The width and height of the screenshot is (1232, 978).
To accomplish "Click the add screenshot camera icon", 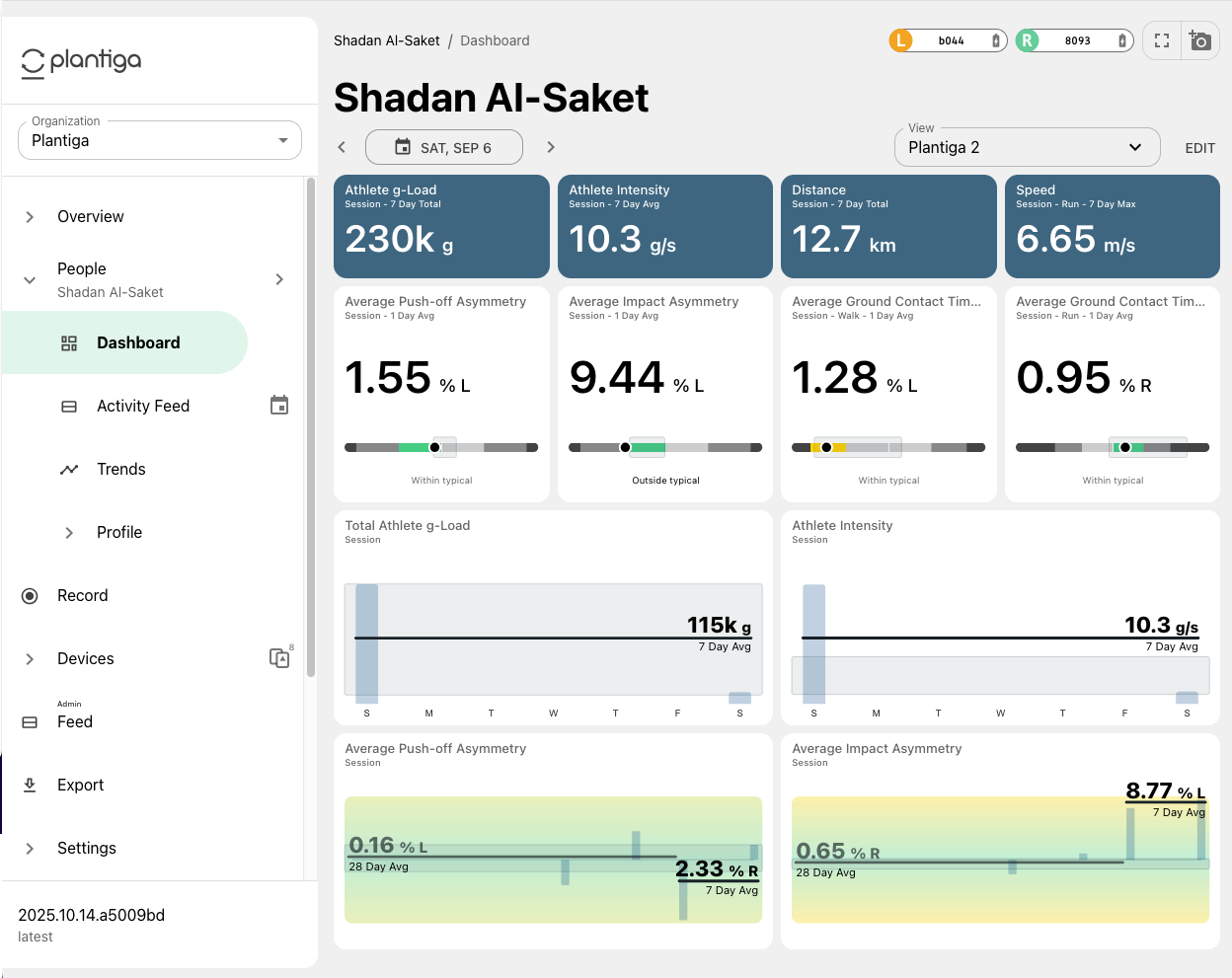I will point(1200,40).
